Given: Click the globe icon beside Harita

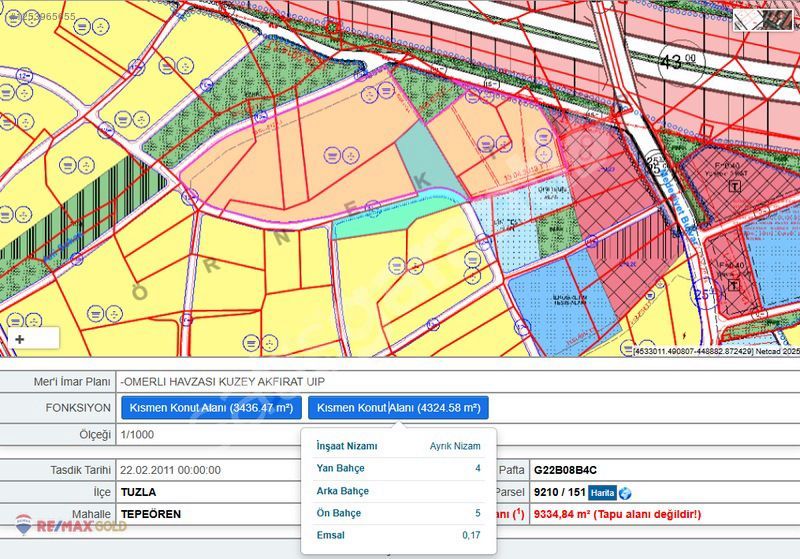Looking at the screenshot, I should (x=626, y=493).
